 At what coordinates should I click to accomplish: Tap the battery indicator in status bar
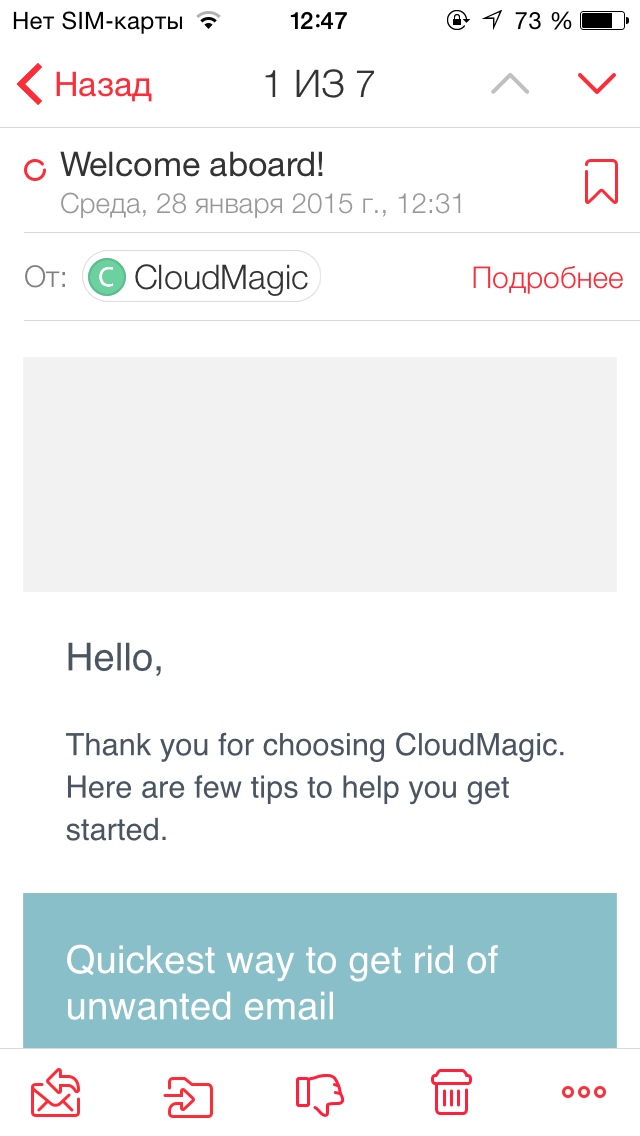click(605, 21)
